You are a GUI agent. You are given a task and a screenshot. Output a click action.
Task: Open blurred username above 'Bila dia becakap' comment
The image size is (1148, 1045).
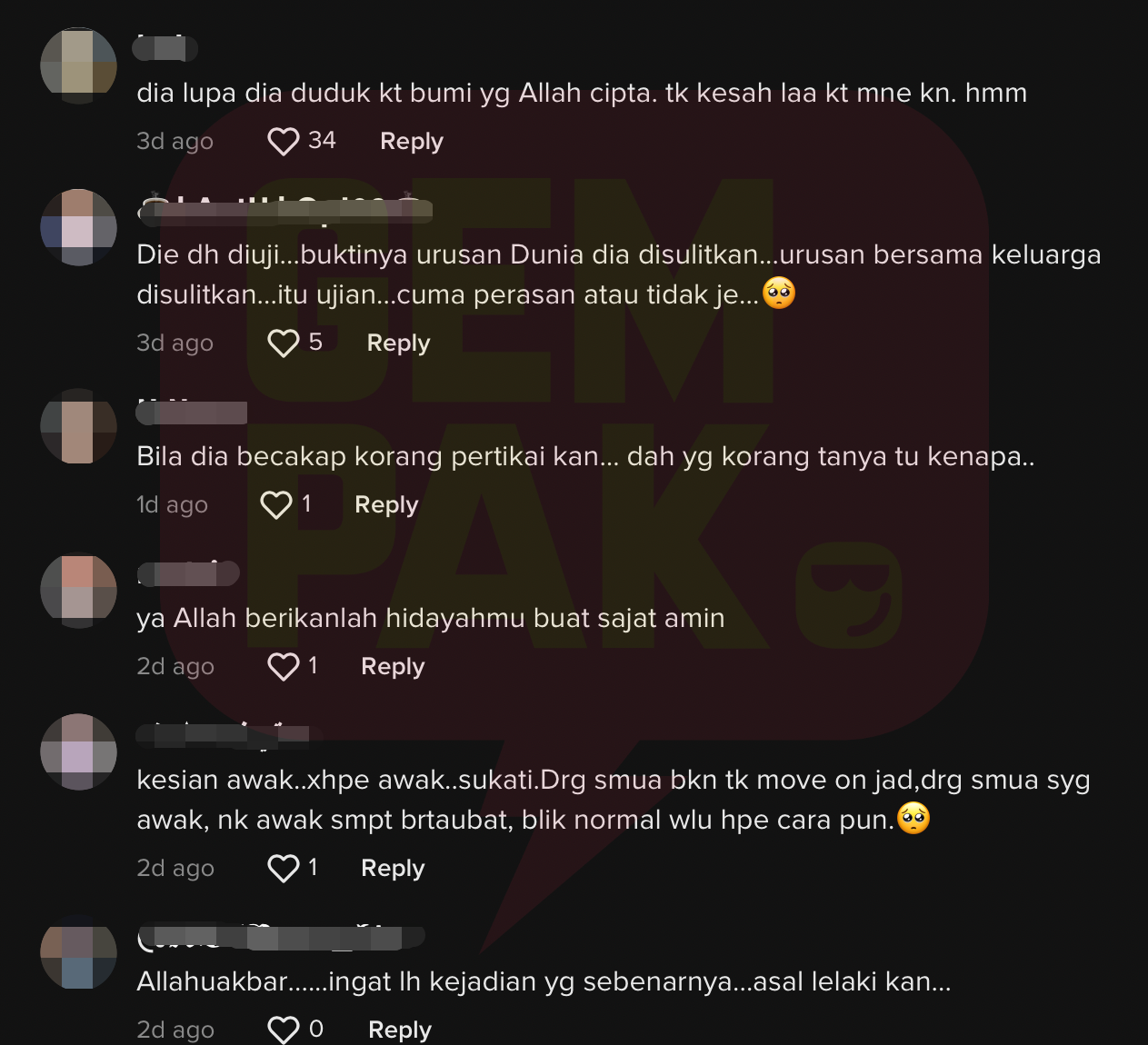(192, 413)
